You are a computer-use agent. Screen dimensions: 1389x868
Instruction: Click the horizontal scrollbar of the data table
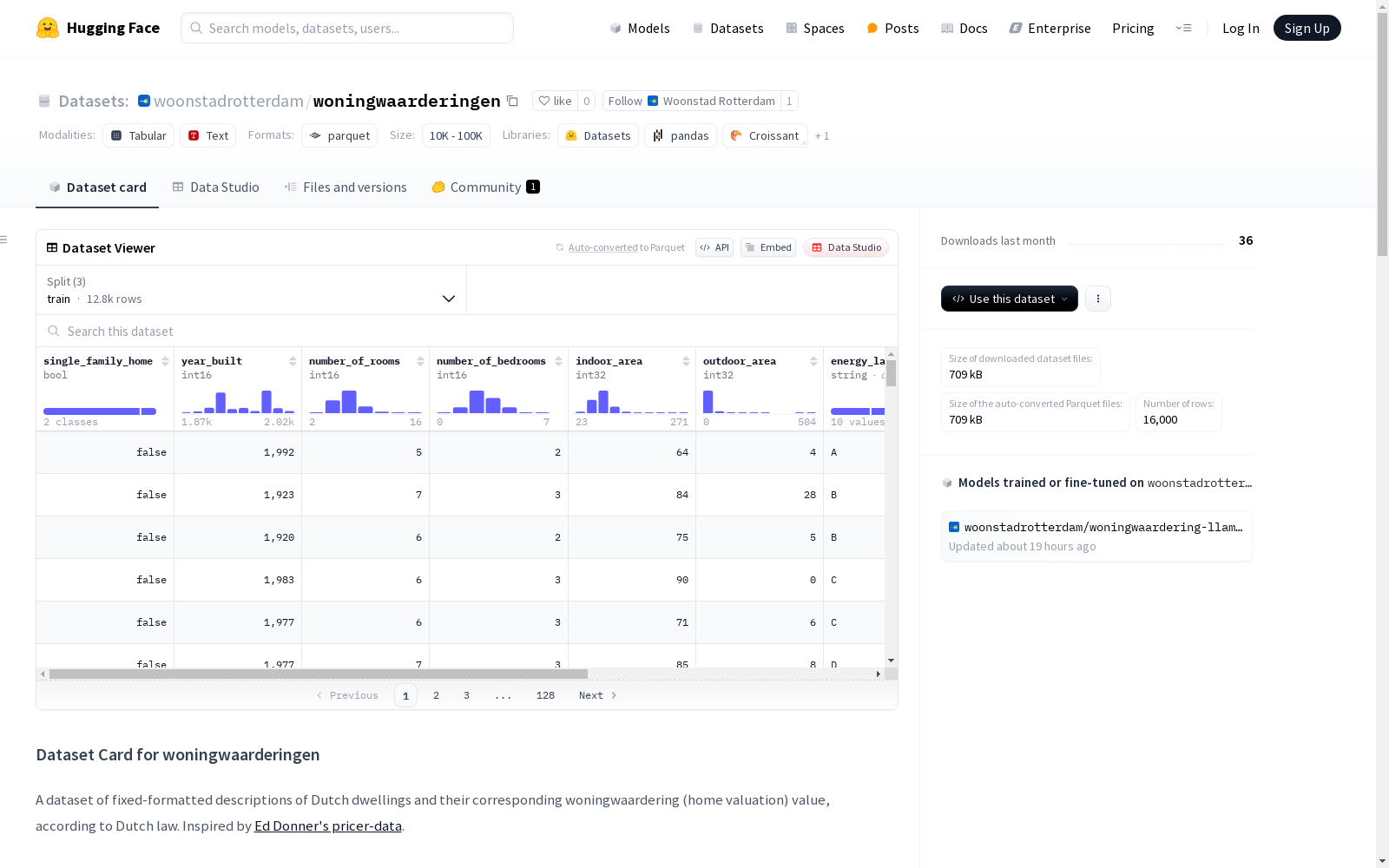319,674
